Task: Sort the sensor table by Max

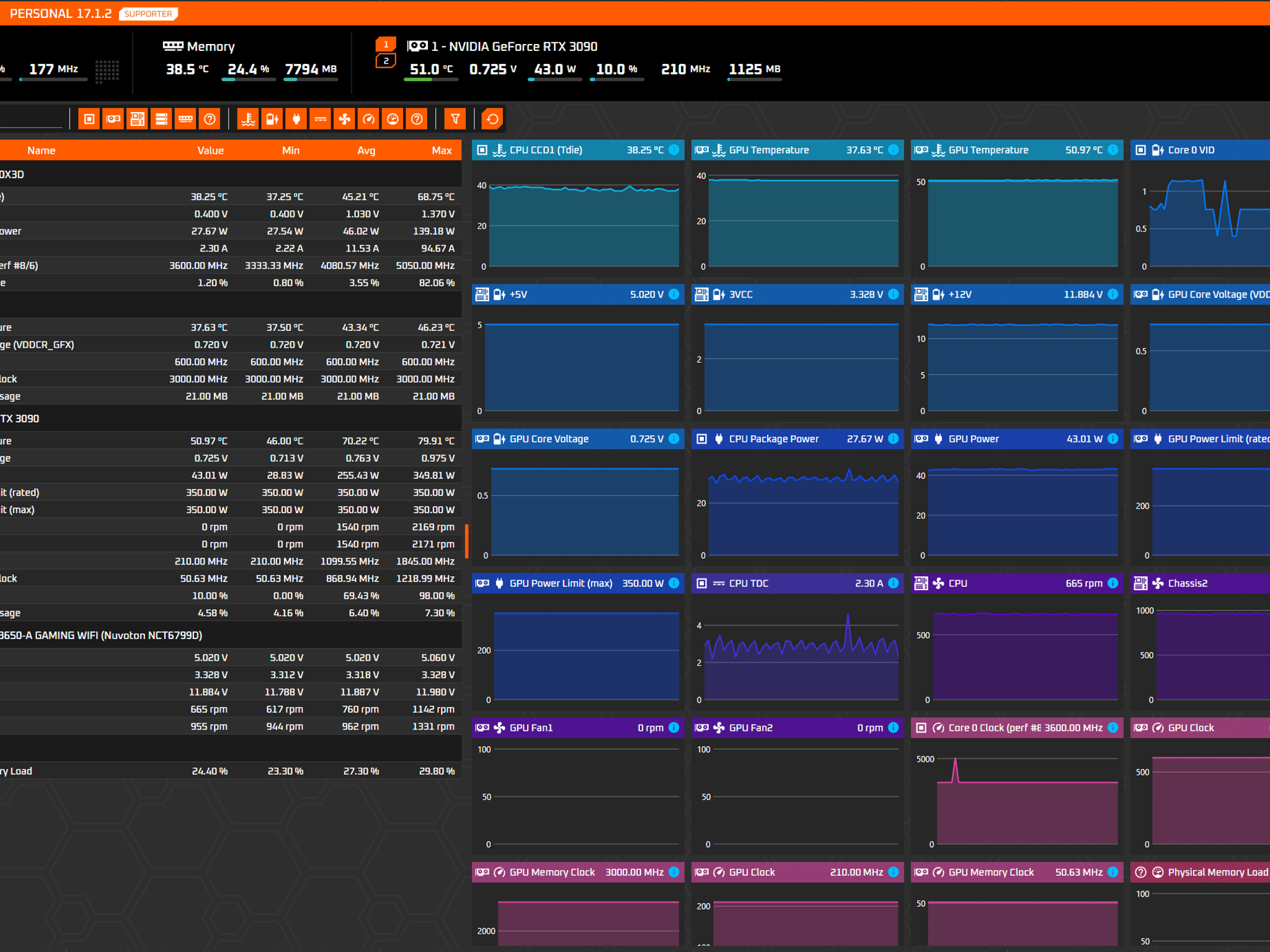Action: pos(442,151)
